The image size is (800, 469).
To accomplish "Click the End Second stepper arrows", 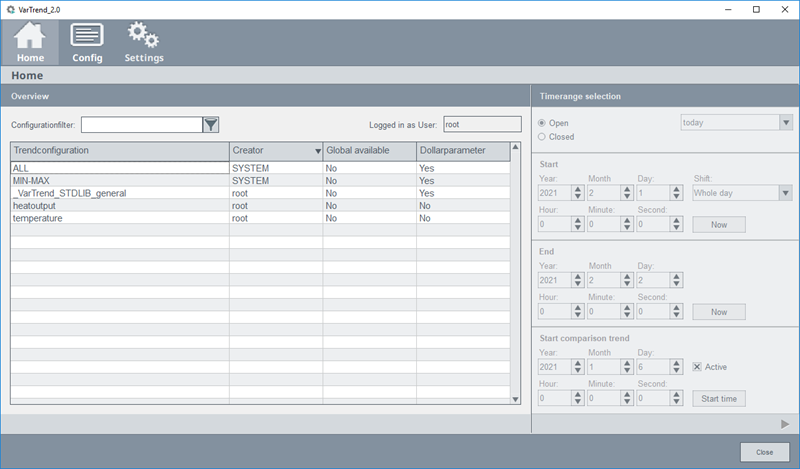I will (x=677, y=311).
